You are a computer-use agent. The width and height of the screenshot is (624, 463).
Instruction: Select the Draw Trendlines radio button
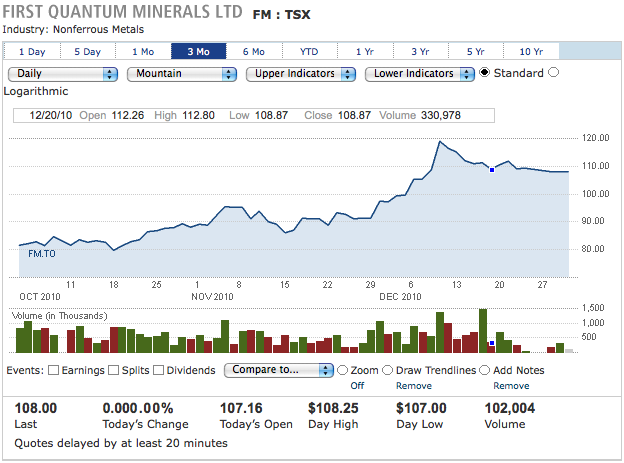click(x=388, y=370)
